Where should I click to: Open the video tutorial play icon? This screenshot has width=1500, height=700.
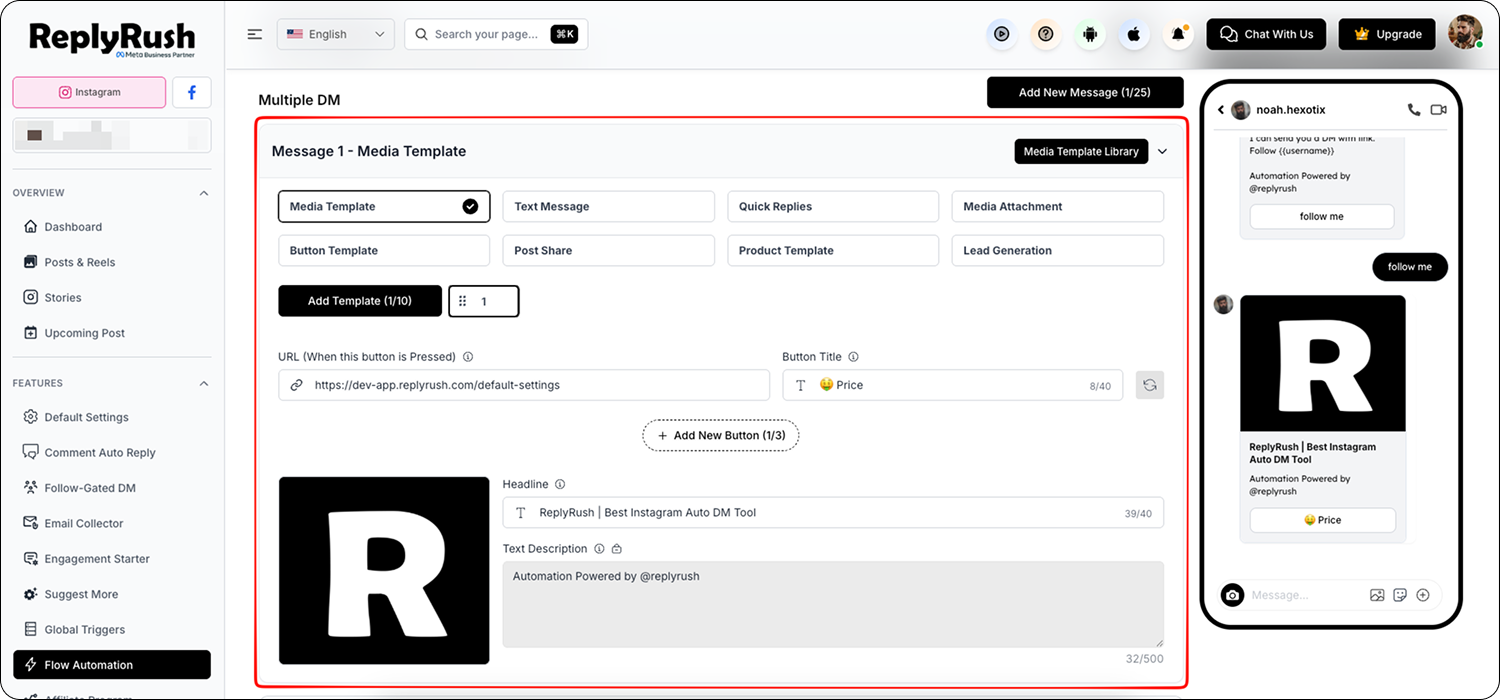(x=1001, y=34)
